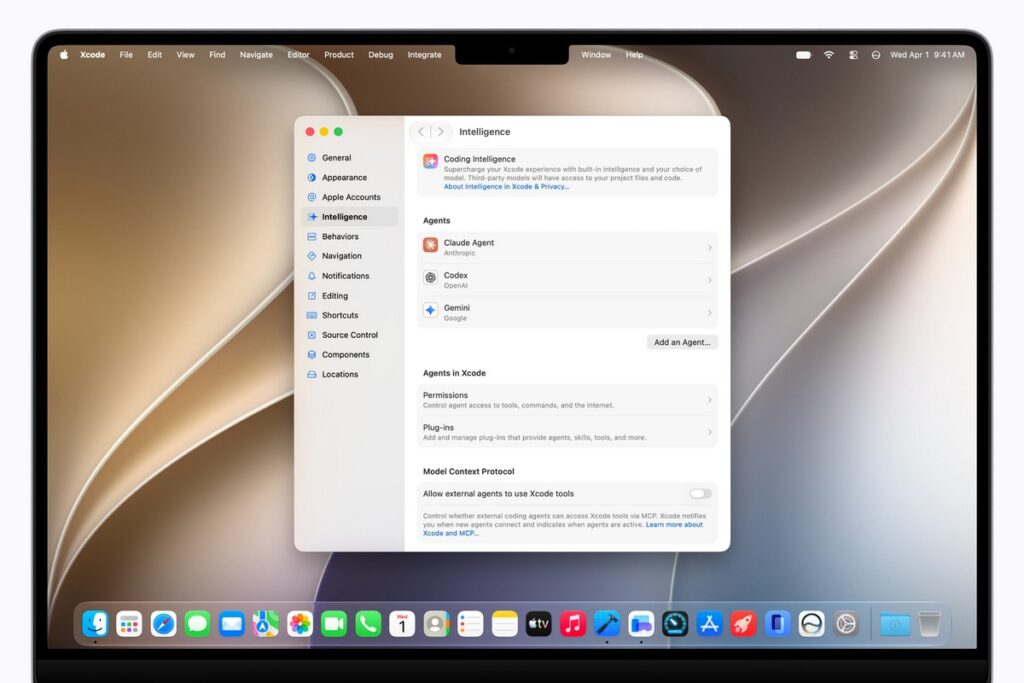Click the Agents in Xcode heading
This screenshot has height=683, width=1024.
454,373
